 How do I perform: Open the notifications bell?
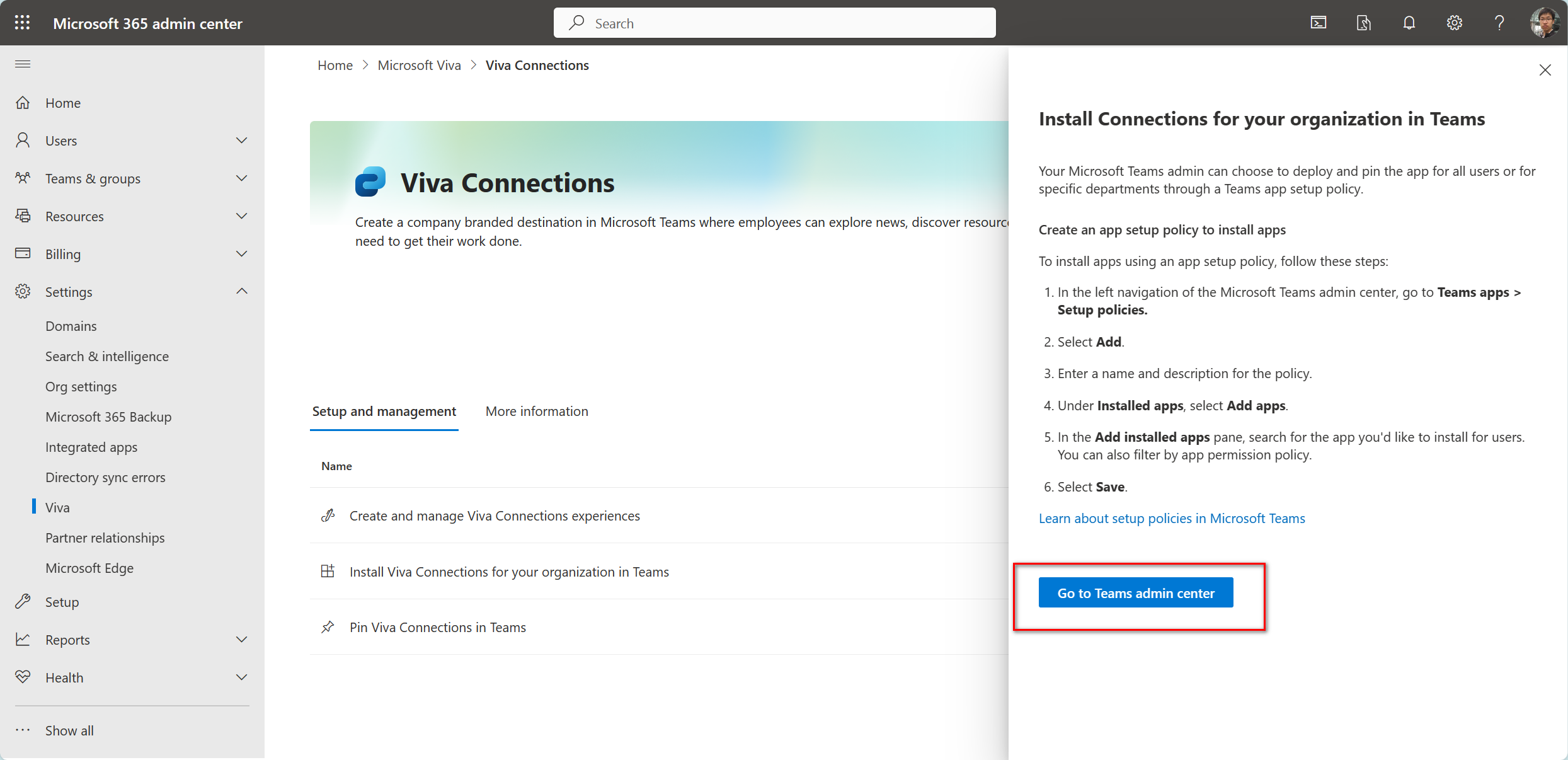[x=1409, y=23]
